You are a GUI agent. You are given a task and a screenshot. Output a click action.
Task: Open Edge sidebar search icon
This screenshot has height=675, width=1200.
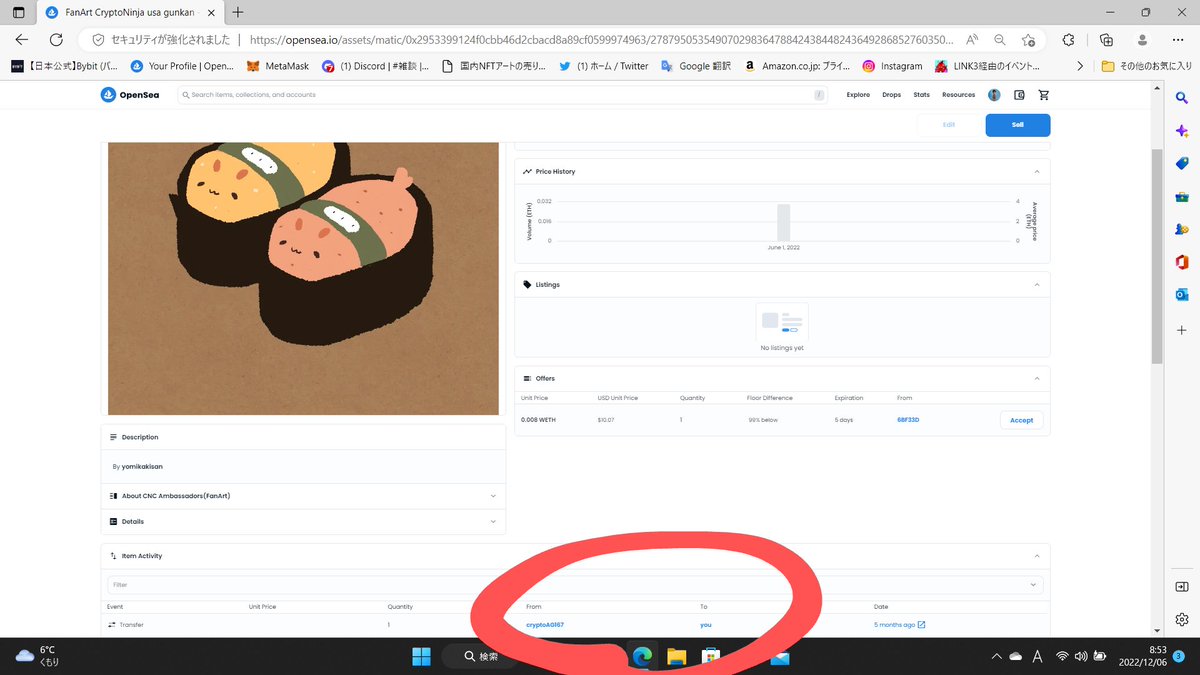click(1182, 98)
